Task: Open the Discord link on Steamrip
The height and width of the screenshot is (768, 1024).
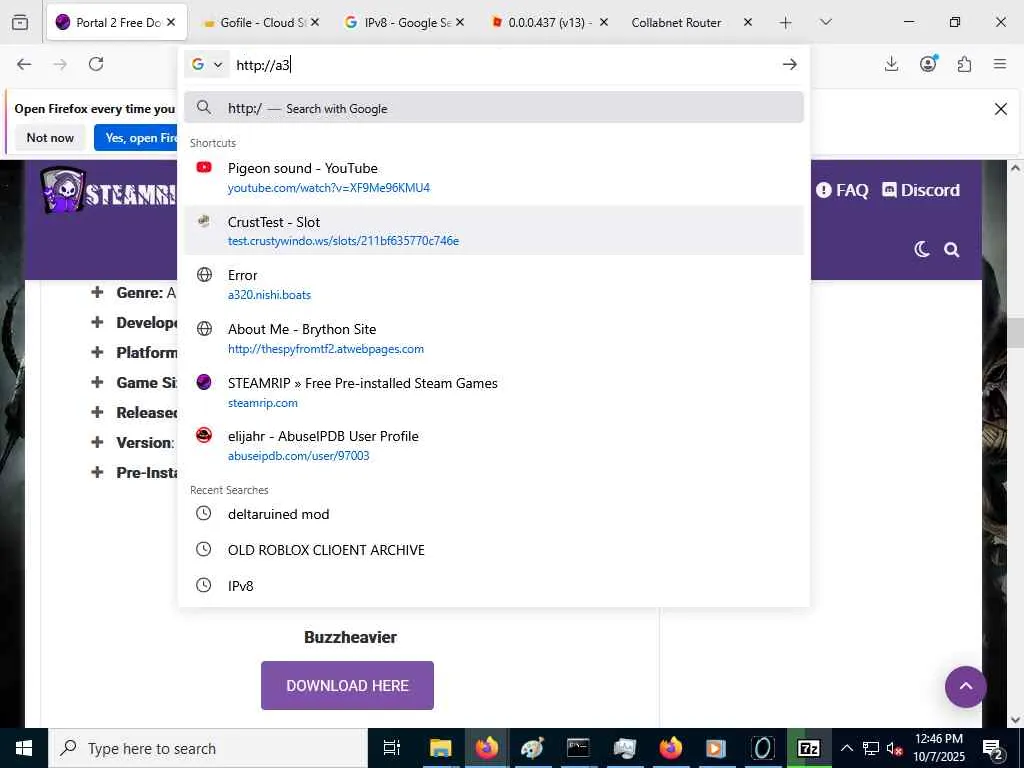Action: pos(921,190)
